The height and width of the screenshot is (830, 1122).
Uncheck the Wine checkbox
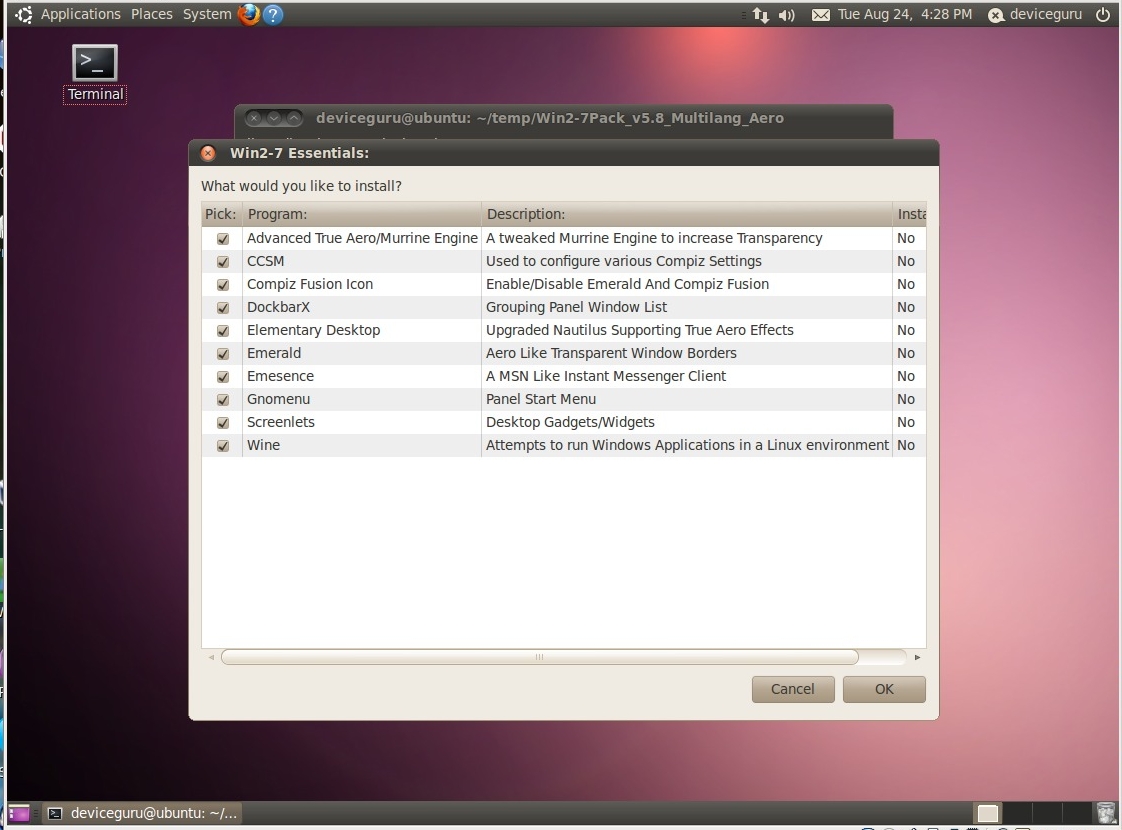[223, 446]
